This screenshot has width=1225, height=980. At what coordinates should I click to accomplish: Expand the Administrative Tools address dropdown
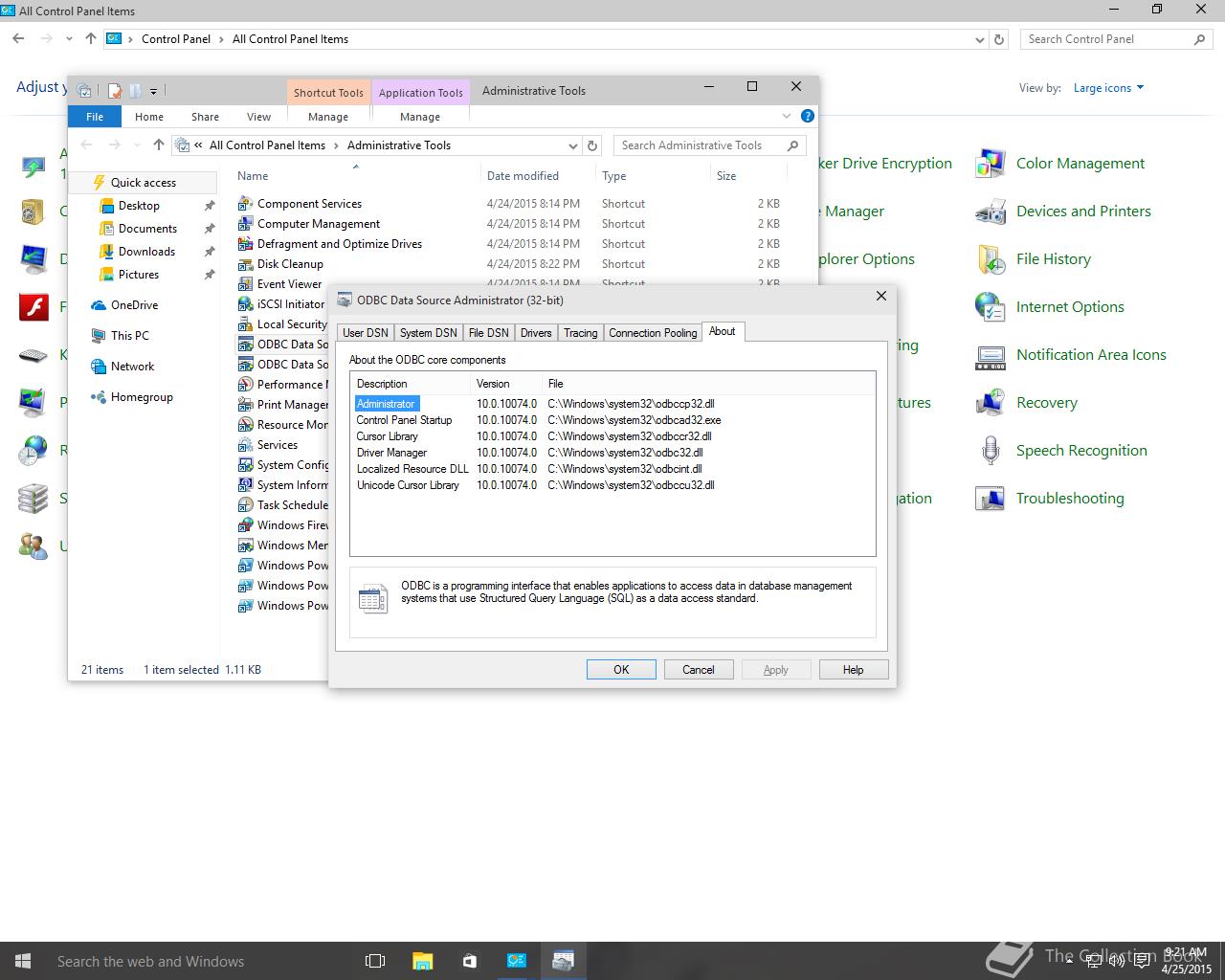tap(573, 146)
